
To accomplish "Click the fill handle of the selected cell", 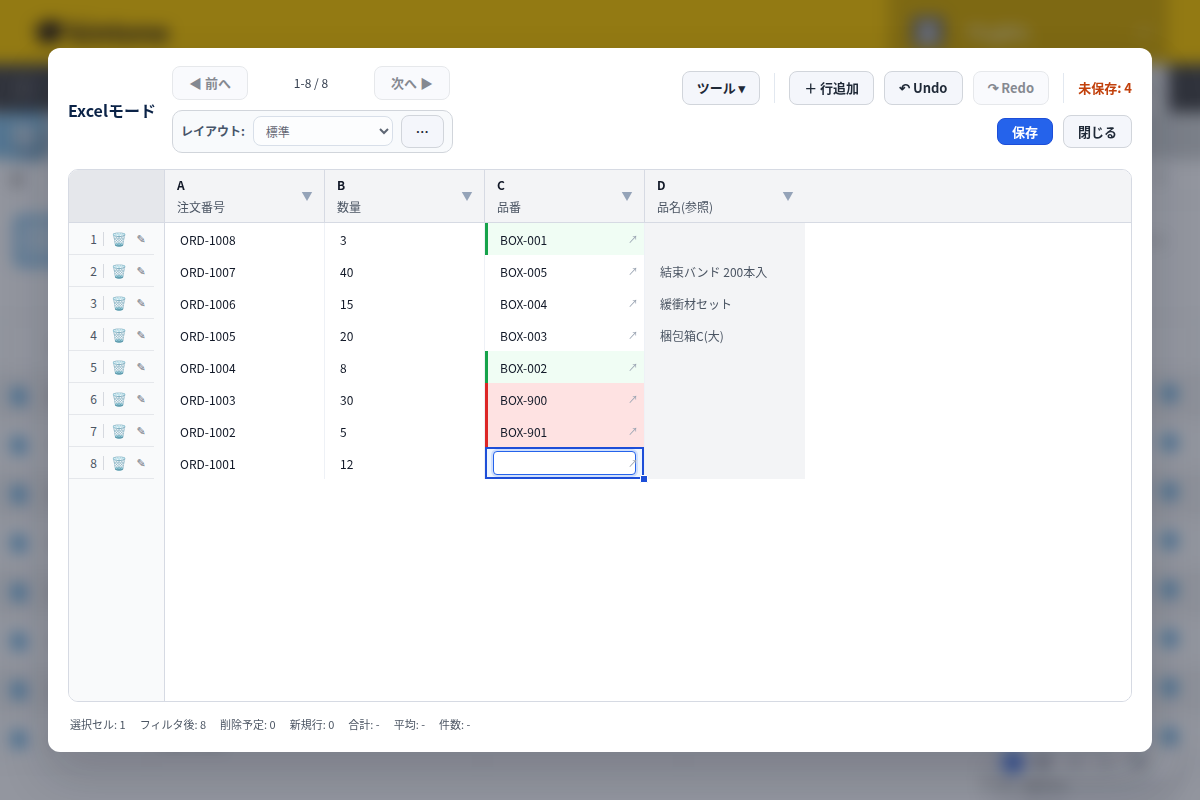I will tap(644, 479).
